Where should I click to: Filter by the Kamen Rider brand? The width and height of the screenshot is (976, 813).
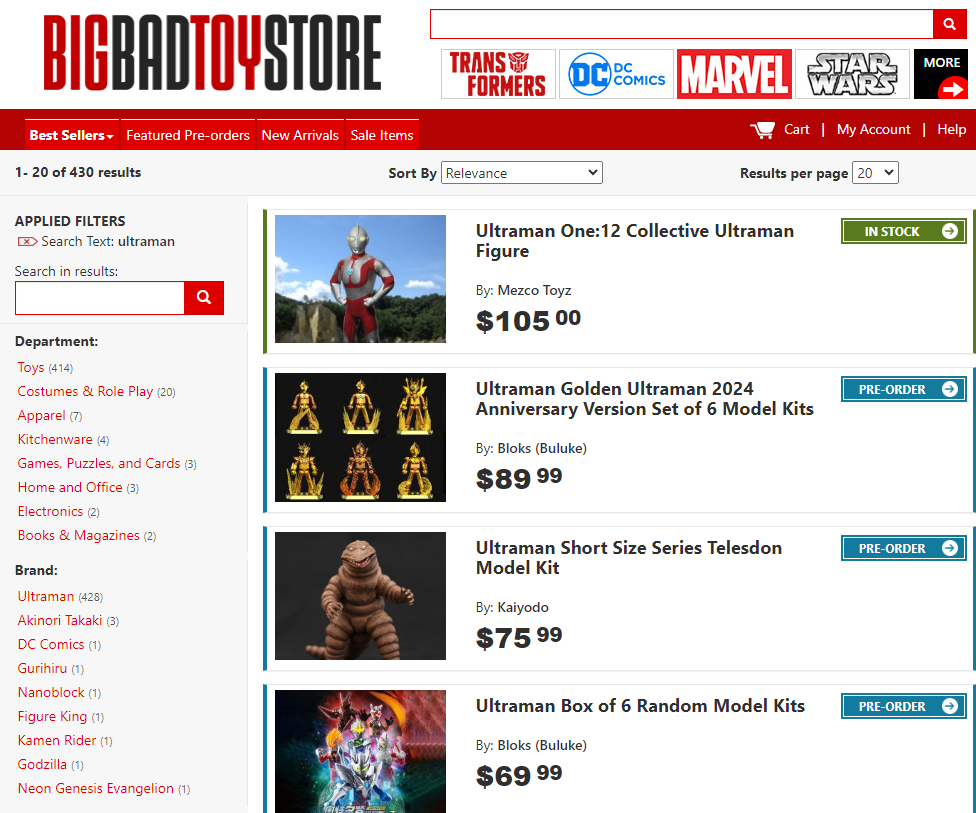pos(57,740)
